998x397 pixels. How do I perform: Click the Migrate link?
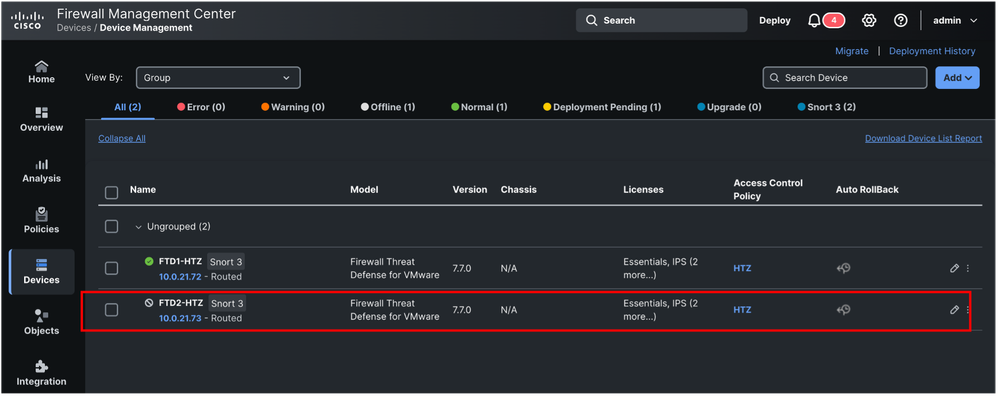[x=852, y=51]
